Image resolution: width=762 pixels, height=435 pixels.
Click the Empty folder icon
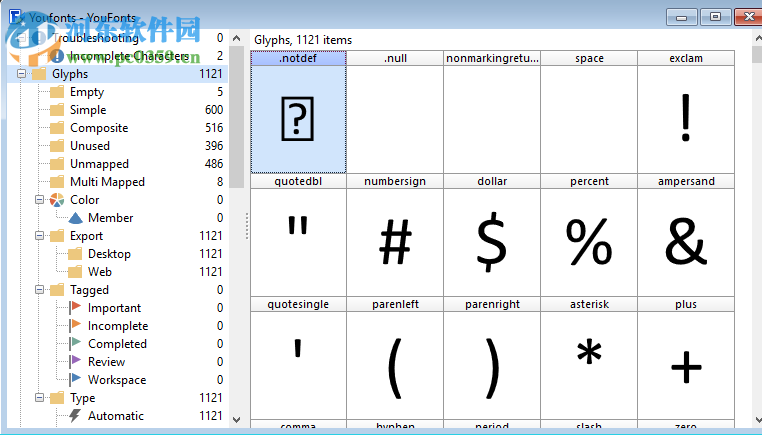57,92
